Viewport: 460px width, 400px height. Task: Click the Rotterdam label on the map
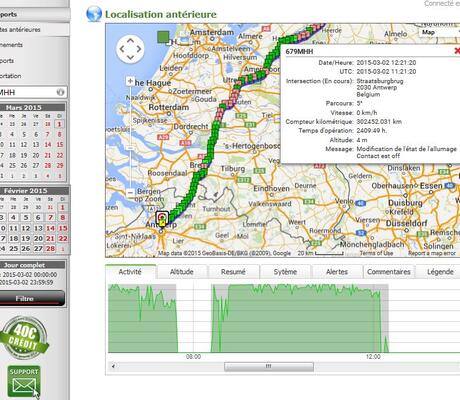(x=169, y=107)
